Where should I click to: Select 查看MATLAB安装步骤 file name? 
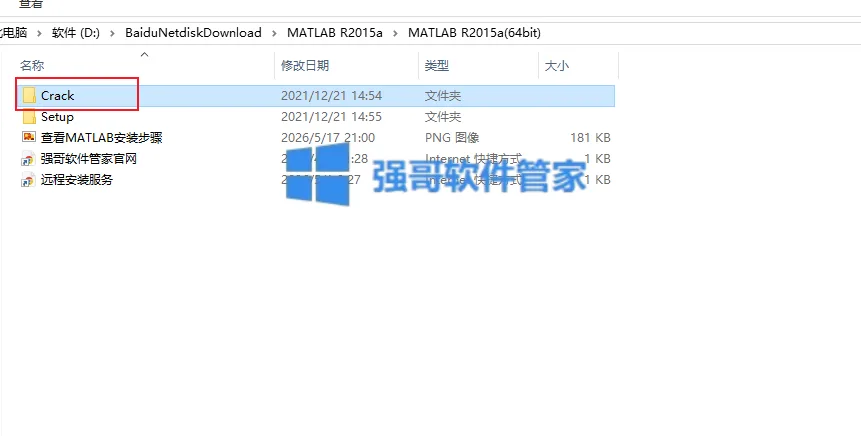(102, 138)
